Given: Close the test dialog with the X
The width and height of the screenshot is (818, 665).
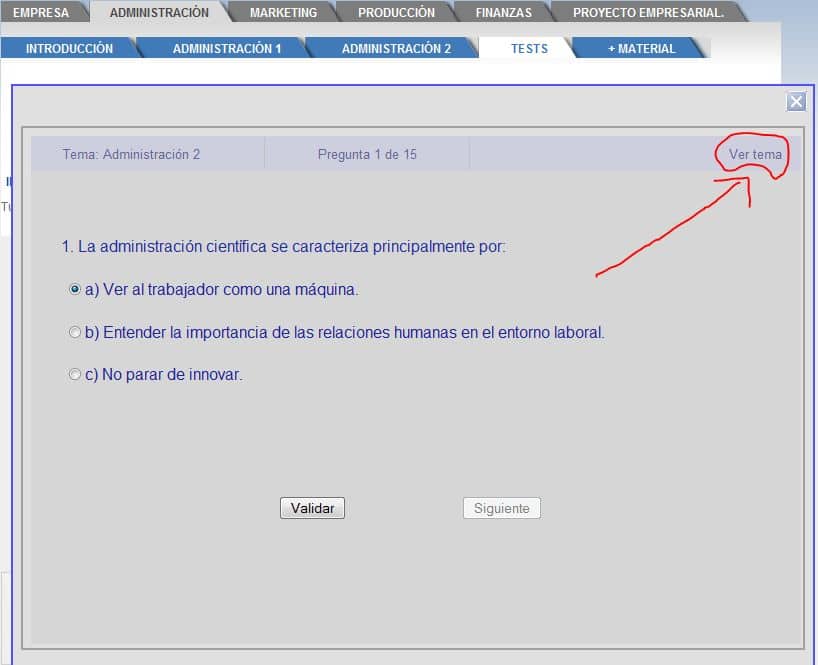Looking at the screenshot, I should 796,101.
